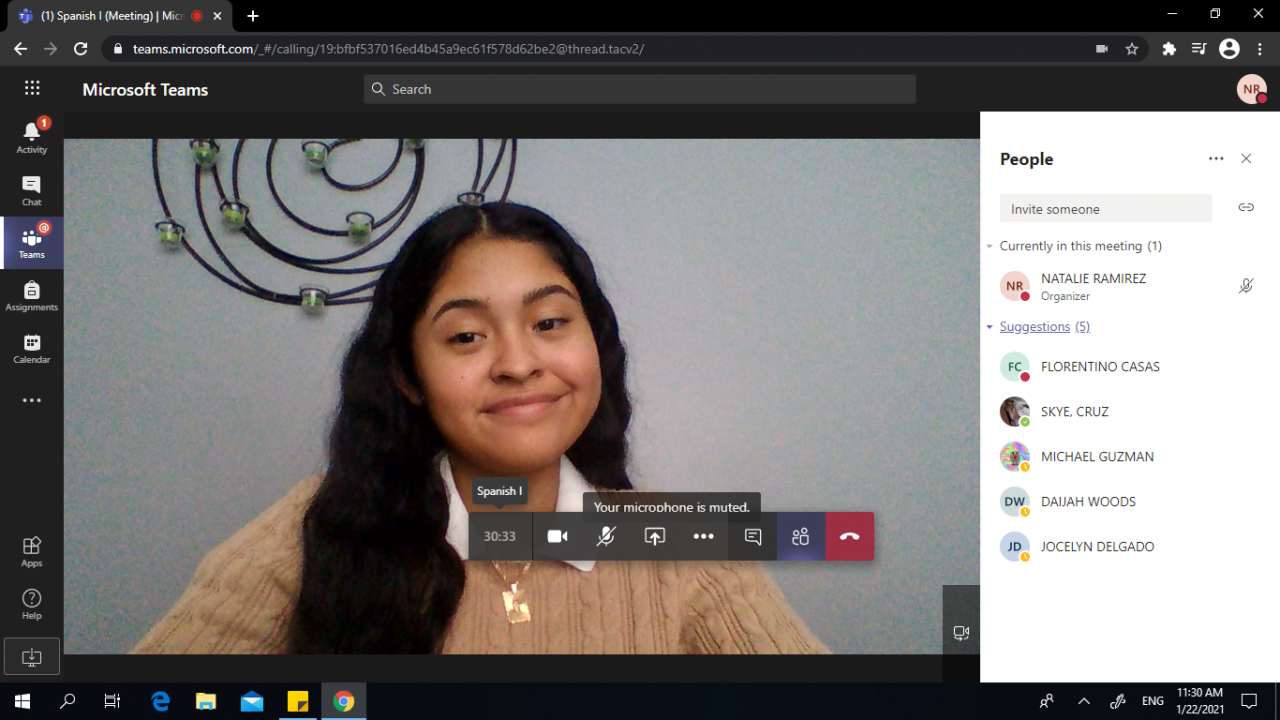Open People panel more options menu
Screen dimensions: 1280x720
point(1215,159)
